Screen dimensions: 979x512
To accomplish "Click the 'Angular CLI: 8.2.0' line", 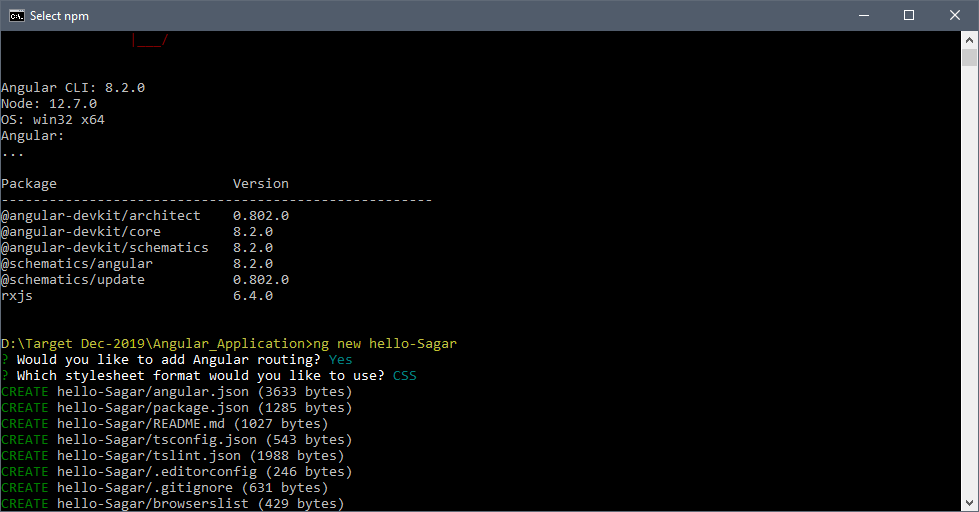I will pyautogui.click(x=73, y=88).
